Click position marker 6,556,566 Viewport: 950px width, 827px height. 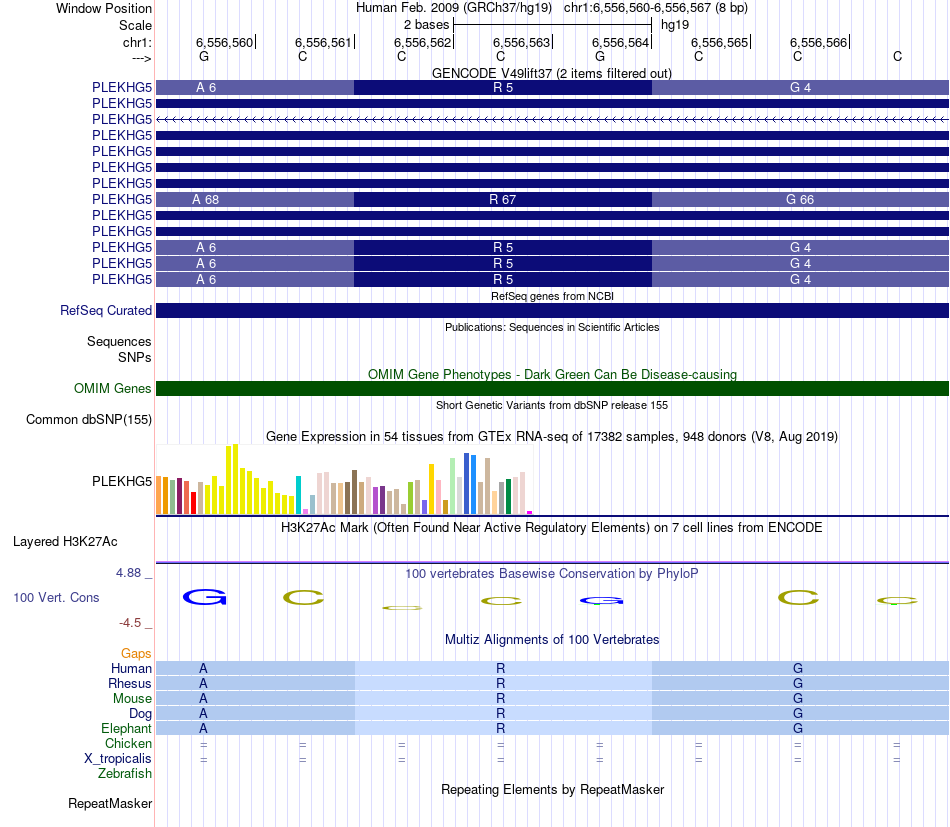(x=818, y=42)
